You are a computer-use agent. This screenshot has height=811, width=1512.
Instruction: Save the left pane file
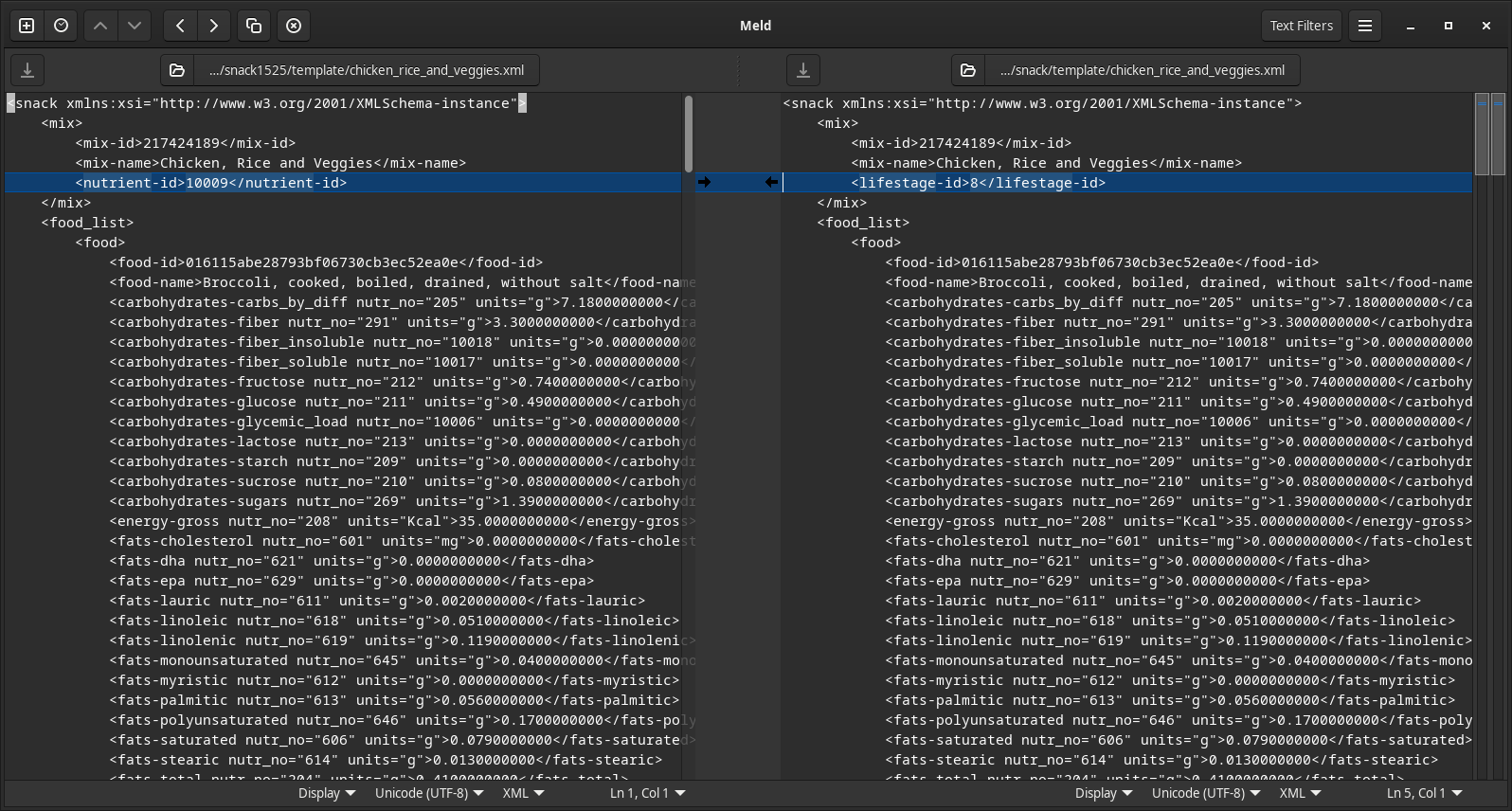27,70
